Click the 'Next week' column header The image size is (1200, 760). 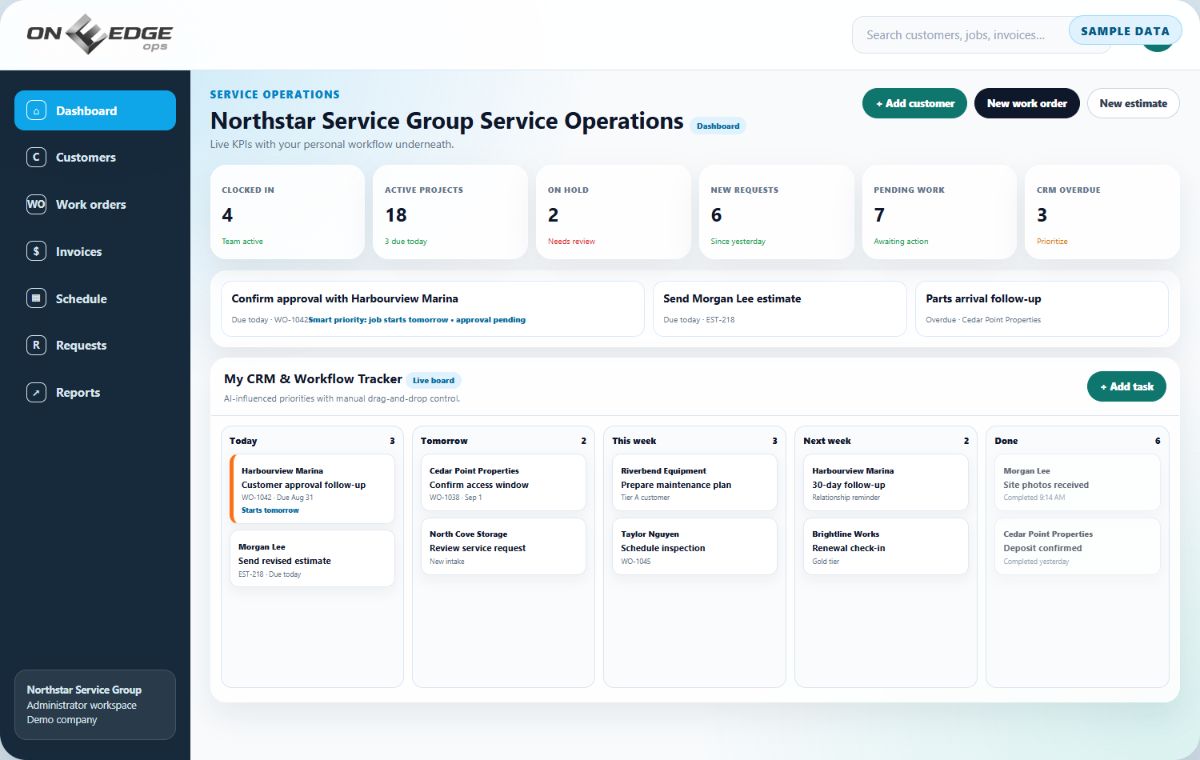pyautogui.click(x=827, y=440)
